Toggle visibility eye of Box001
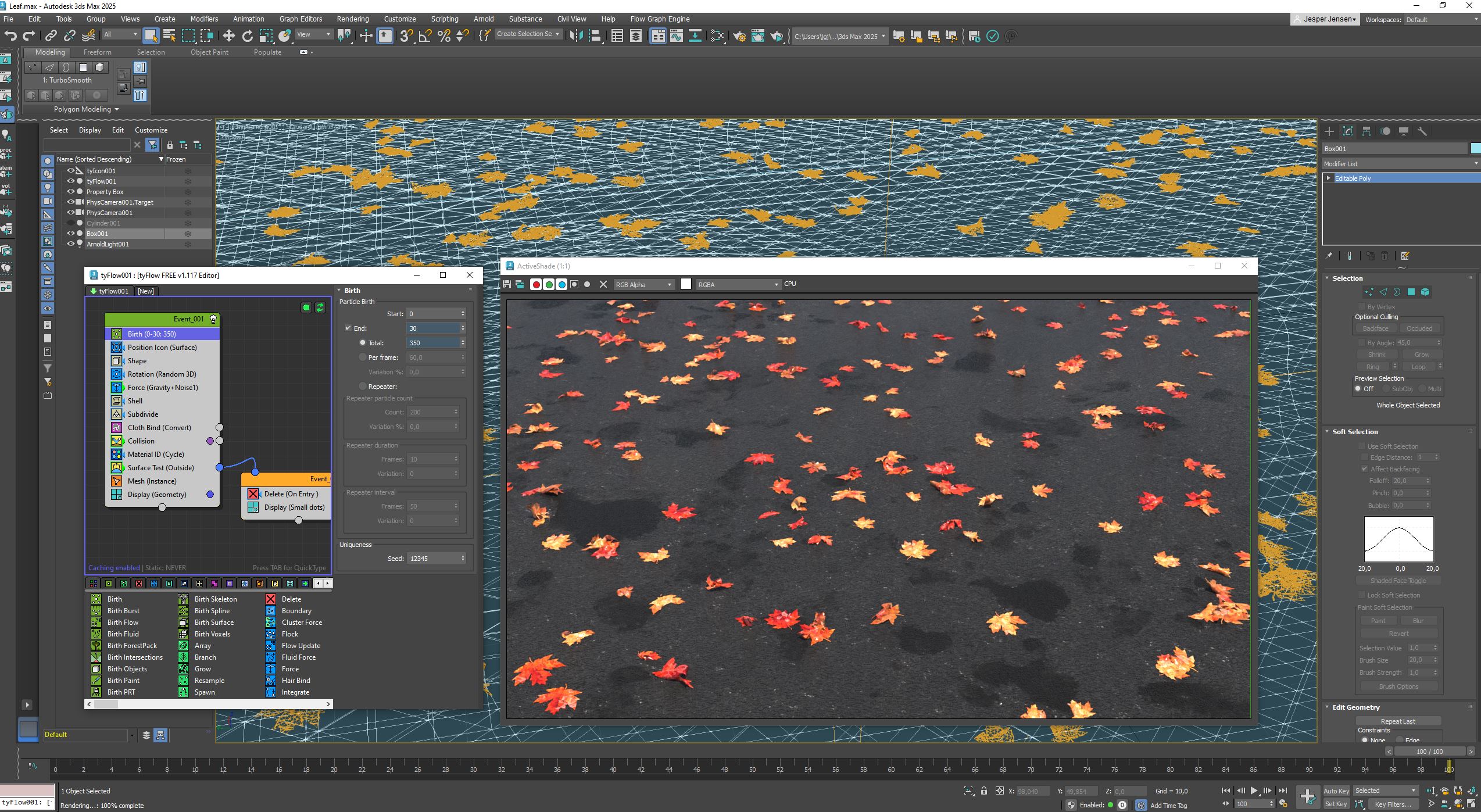The image size is (1481, 812). pos(71,234)
